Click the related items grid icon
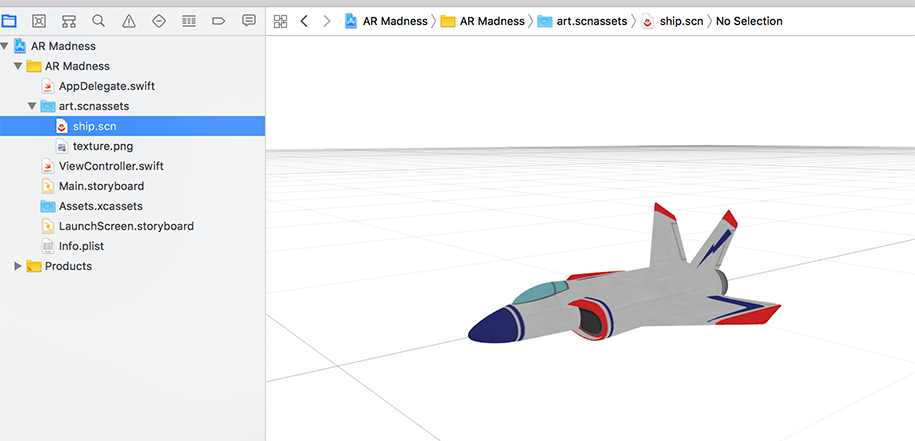The image size is (915, 441). pos(281,22)
